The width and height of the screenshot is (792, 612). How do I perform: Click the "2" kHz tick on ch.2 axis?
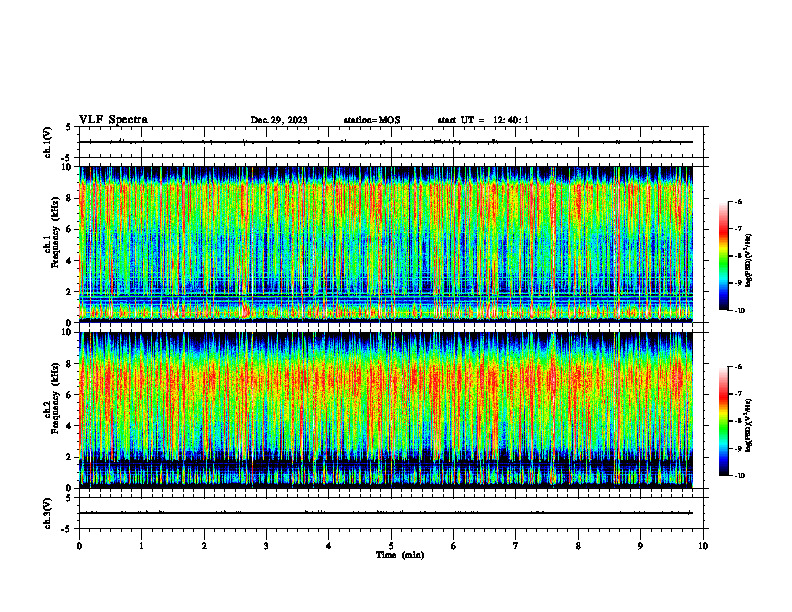(70, 458)
